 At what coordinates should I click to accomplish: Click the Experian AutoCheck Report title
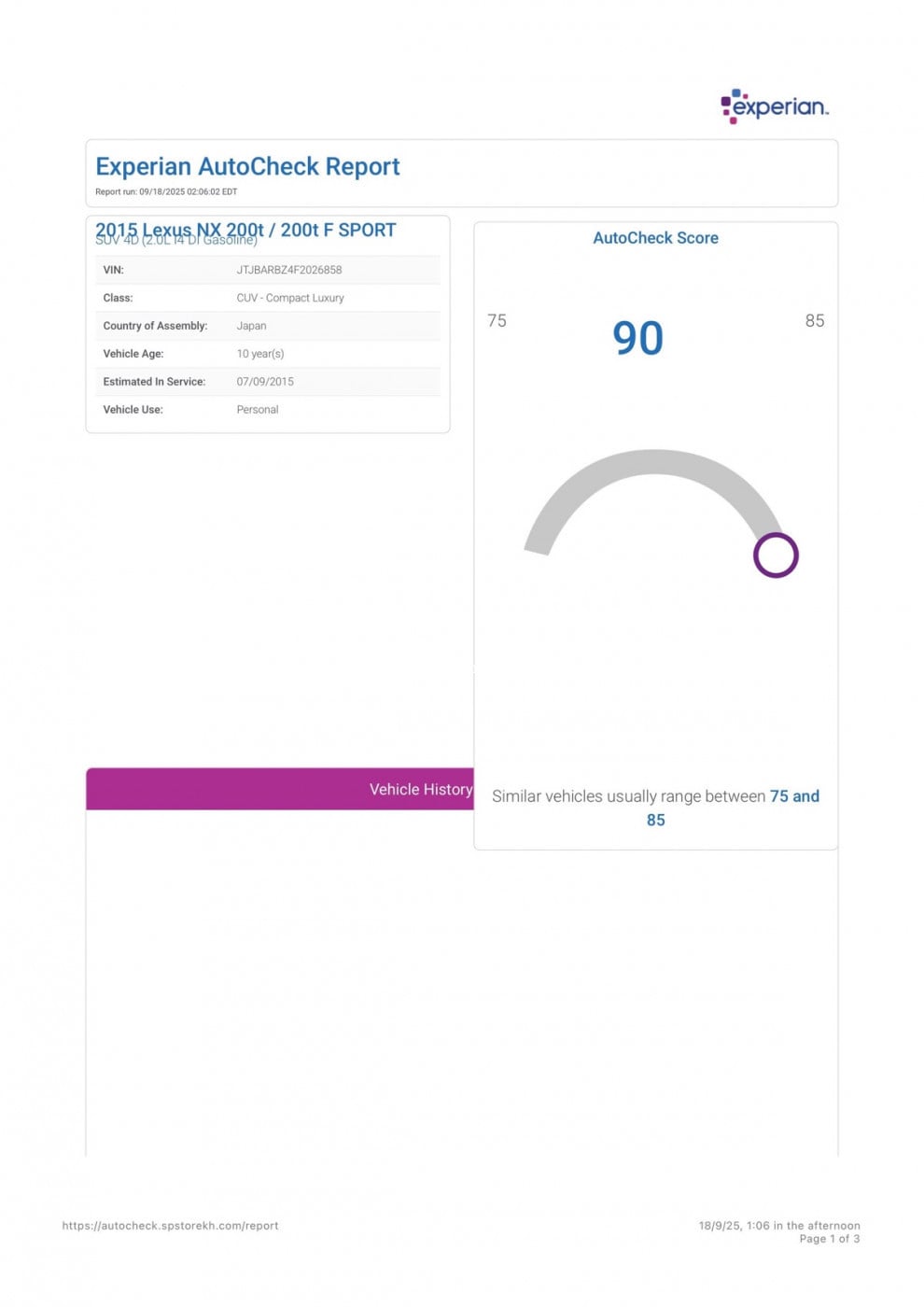[247, 166]
